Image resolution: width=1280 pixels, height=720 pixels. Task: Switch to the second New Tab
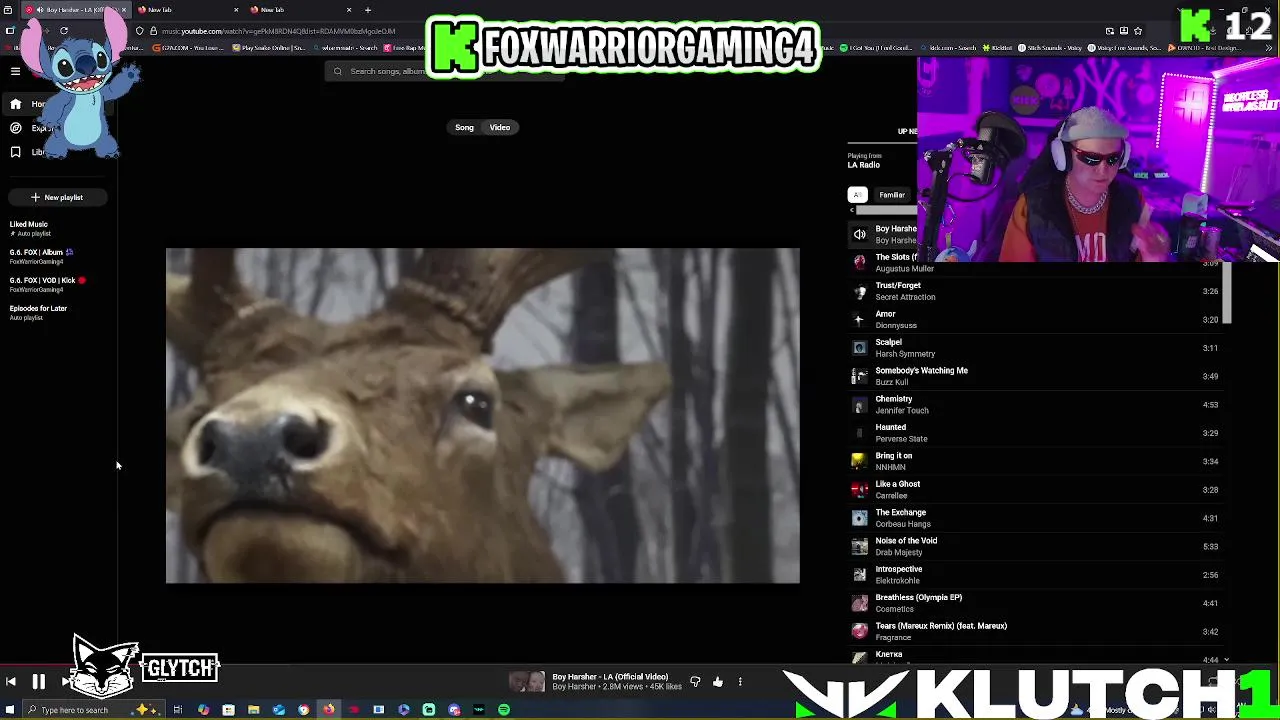(298, 10)
